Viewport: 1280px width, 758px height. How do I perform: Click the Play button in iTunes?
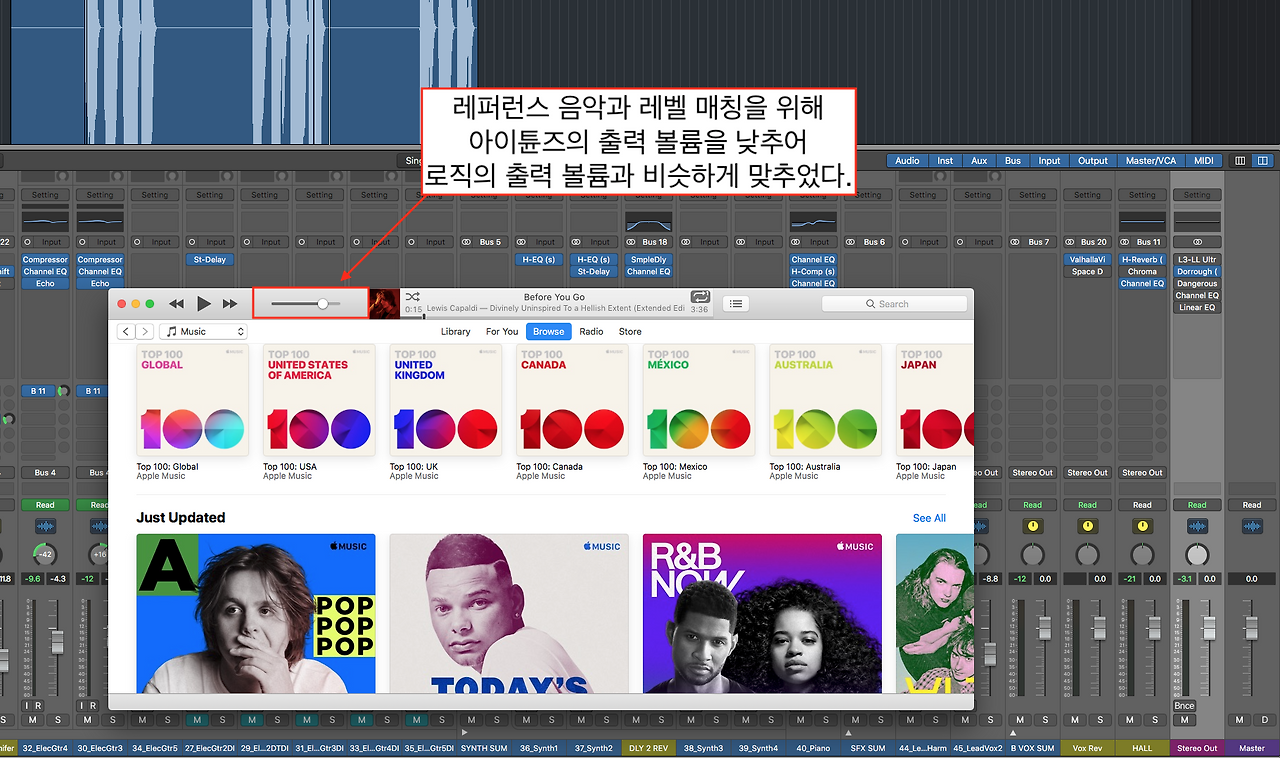(x=204, y=303)
